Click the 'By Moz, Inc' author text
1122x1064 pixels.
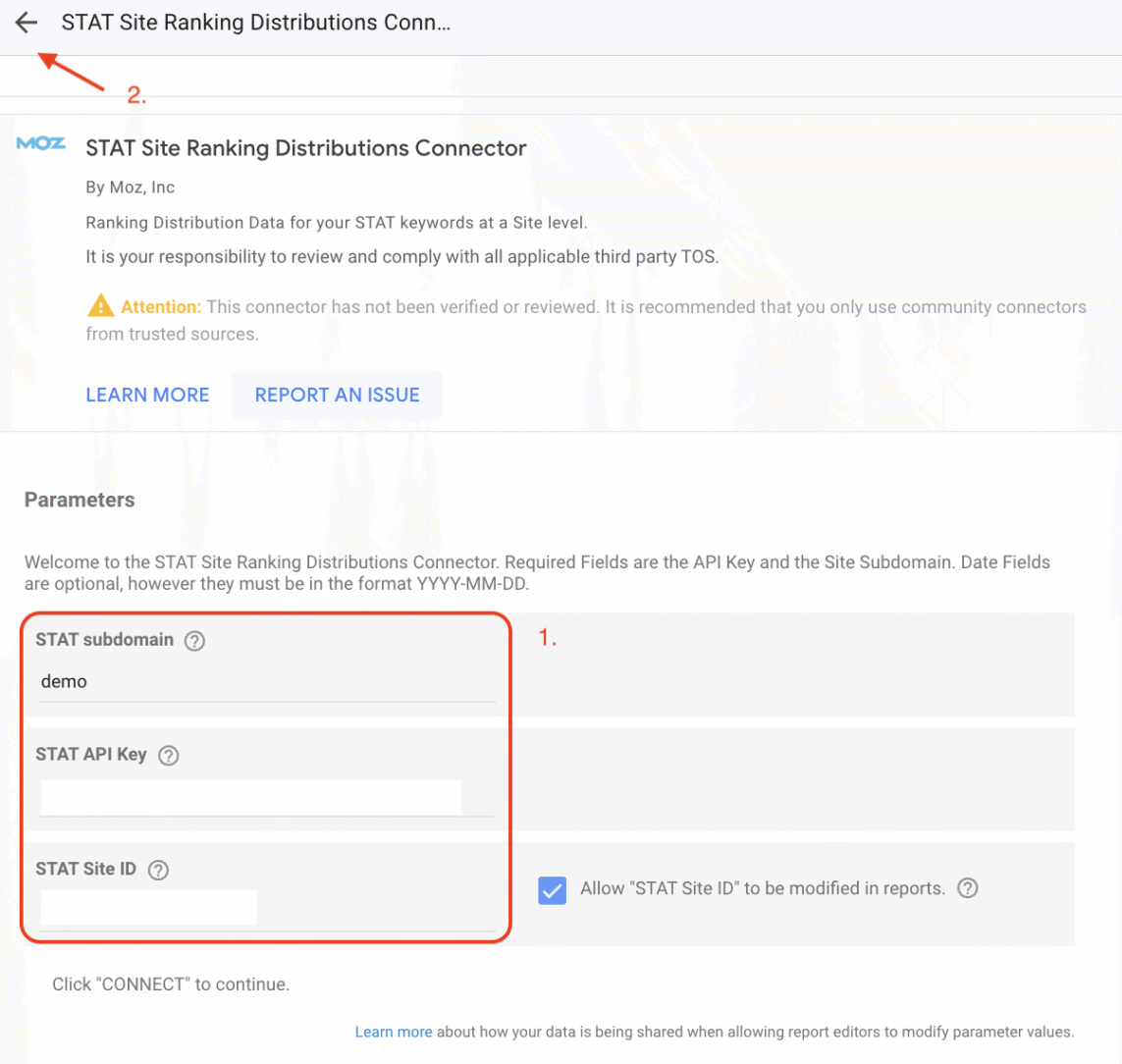coord(131,186)
